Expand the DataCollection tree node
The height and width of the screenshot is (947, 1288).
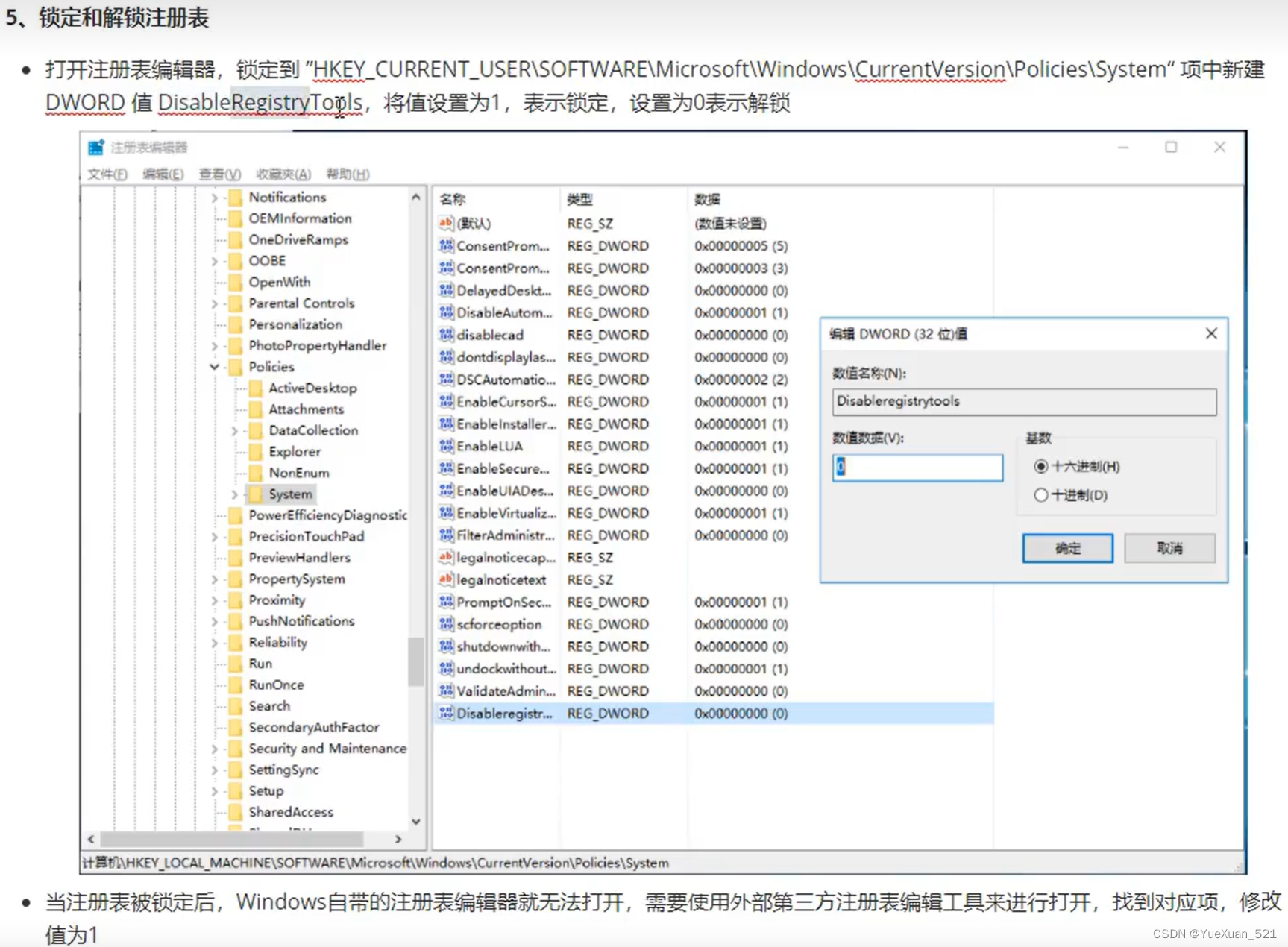235,431
